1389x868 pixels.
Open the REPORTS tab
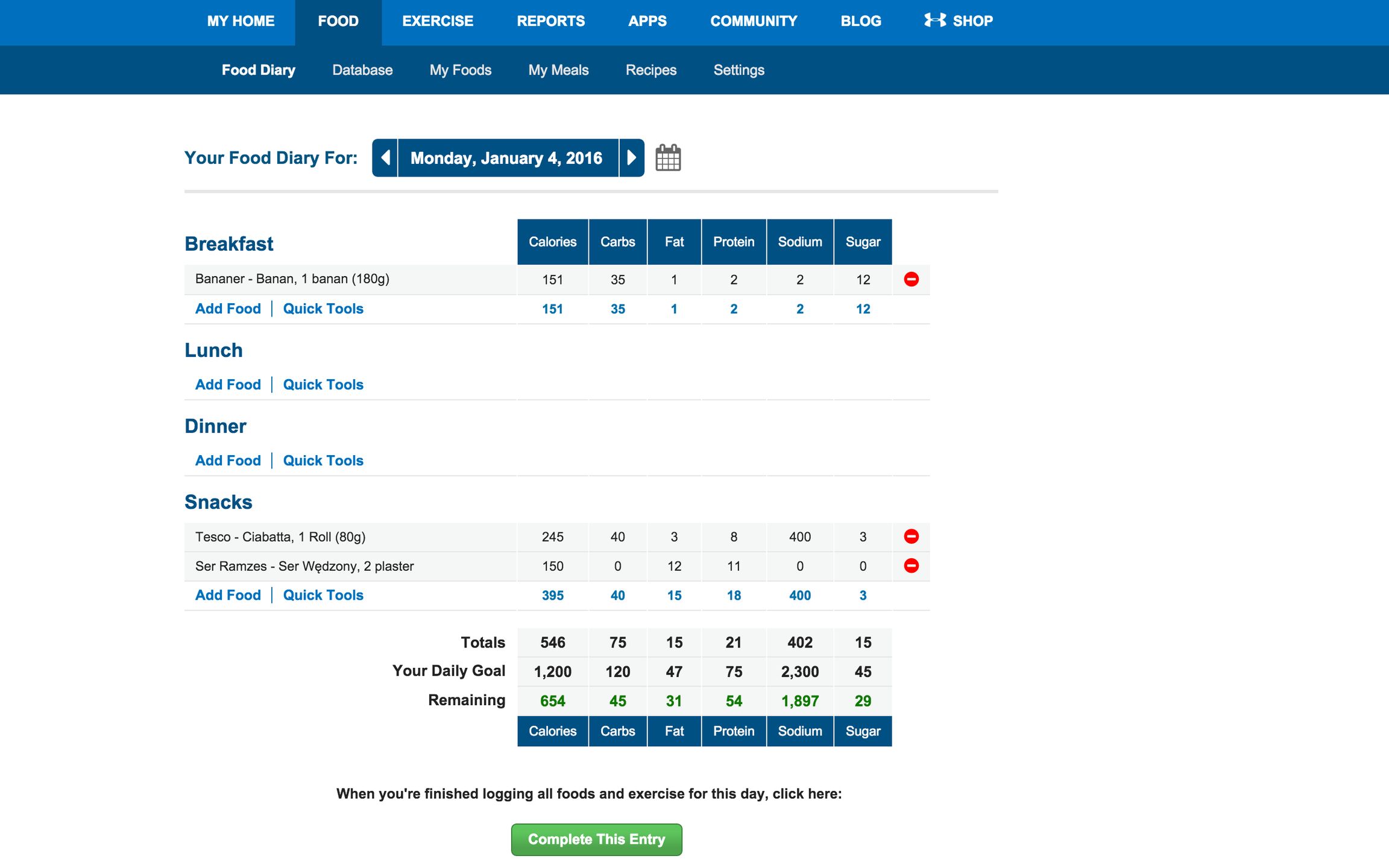(x=550, y=21)
